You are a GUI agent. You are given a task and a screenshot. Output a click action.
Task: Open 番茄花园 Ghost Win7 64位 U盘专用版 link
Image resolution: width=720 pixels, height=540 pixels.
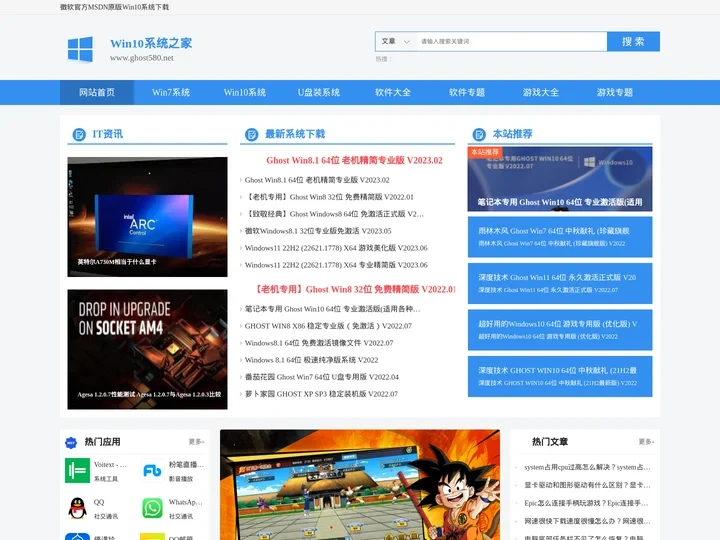(x=322, y=377)
